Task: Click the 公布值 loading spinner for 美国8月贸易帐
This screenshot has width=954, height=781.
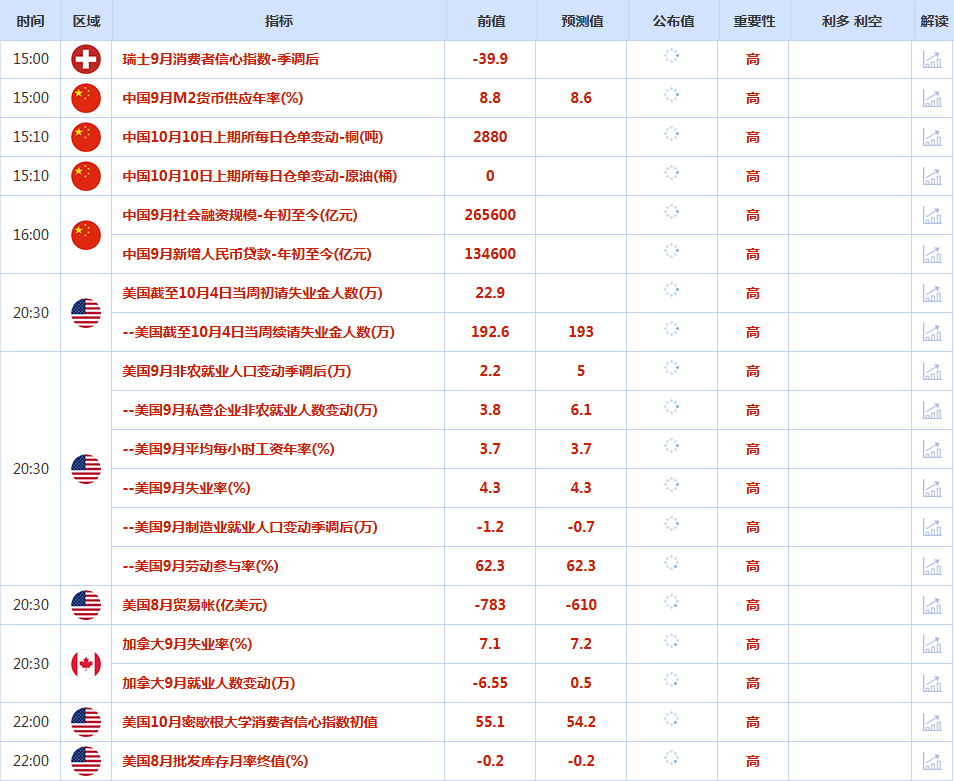Action: [672, 603]
